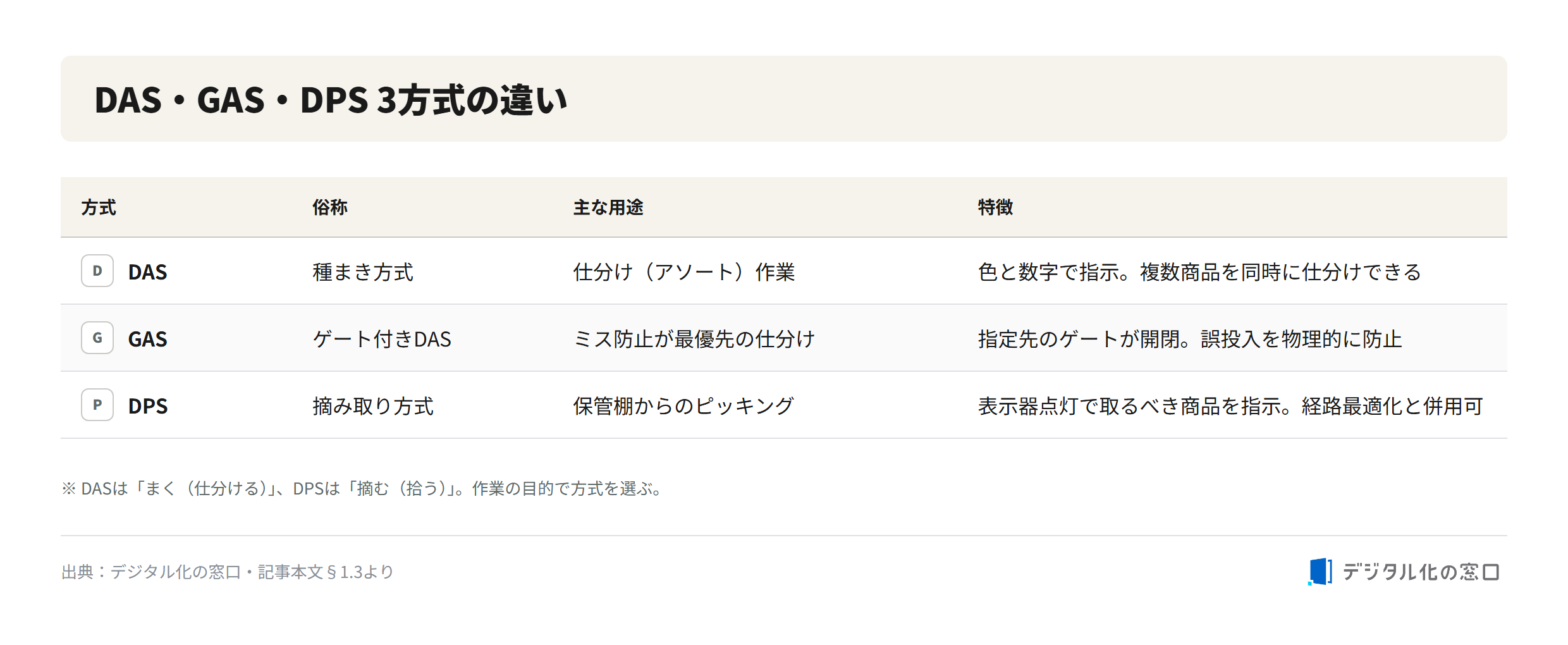Click the title DAS・GAS・DPS 3方式の違い
1568x645 pixels.
(331, 100)
